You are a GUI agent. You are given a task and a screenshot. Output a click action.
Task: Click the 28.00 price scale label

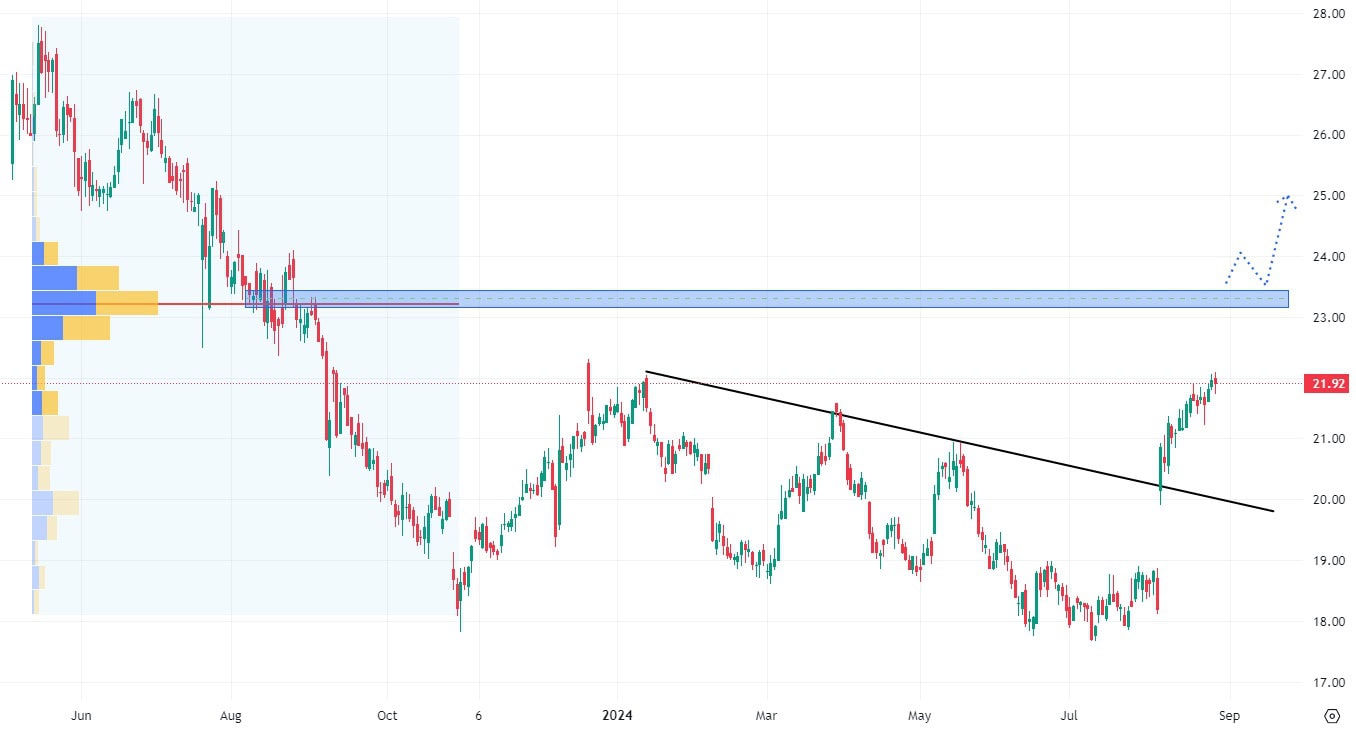pyautogui.click(x=1328, y=14)
